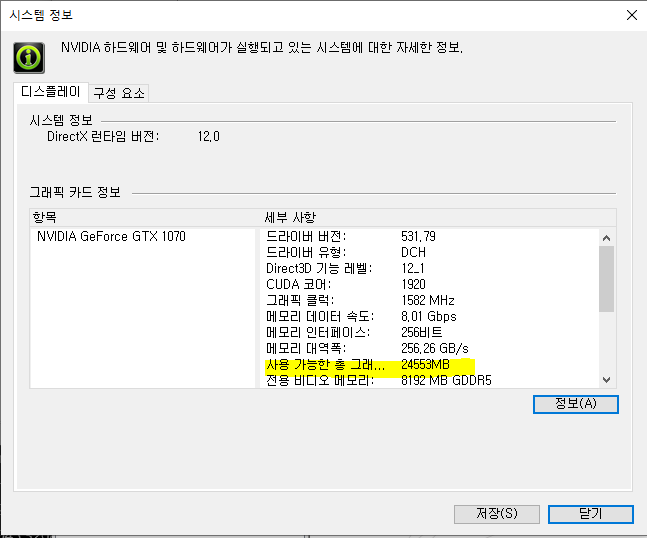The image size is (647, 538).
Task: Click the 8.01 Gbps value
Action: 429,316
